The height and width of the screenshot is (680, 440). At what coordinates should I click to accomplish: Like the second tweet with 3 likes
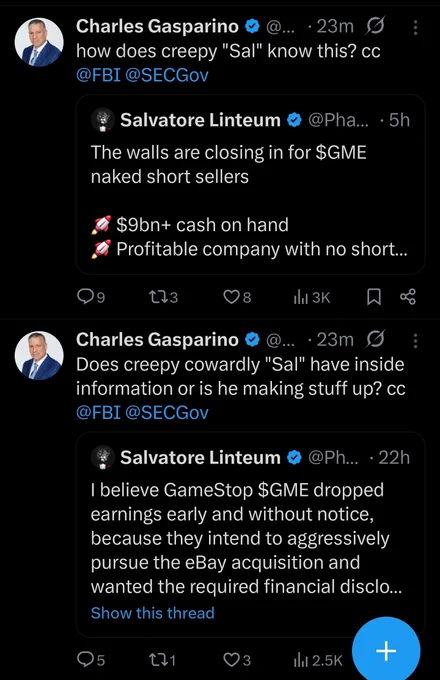pos(237,660)
